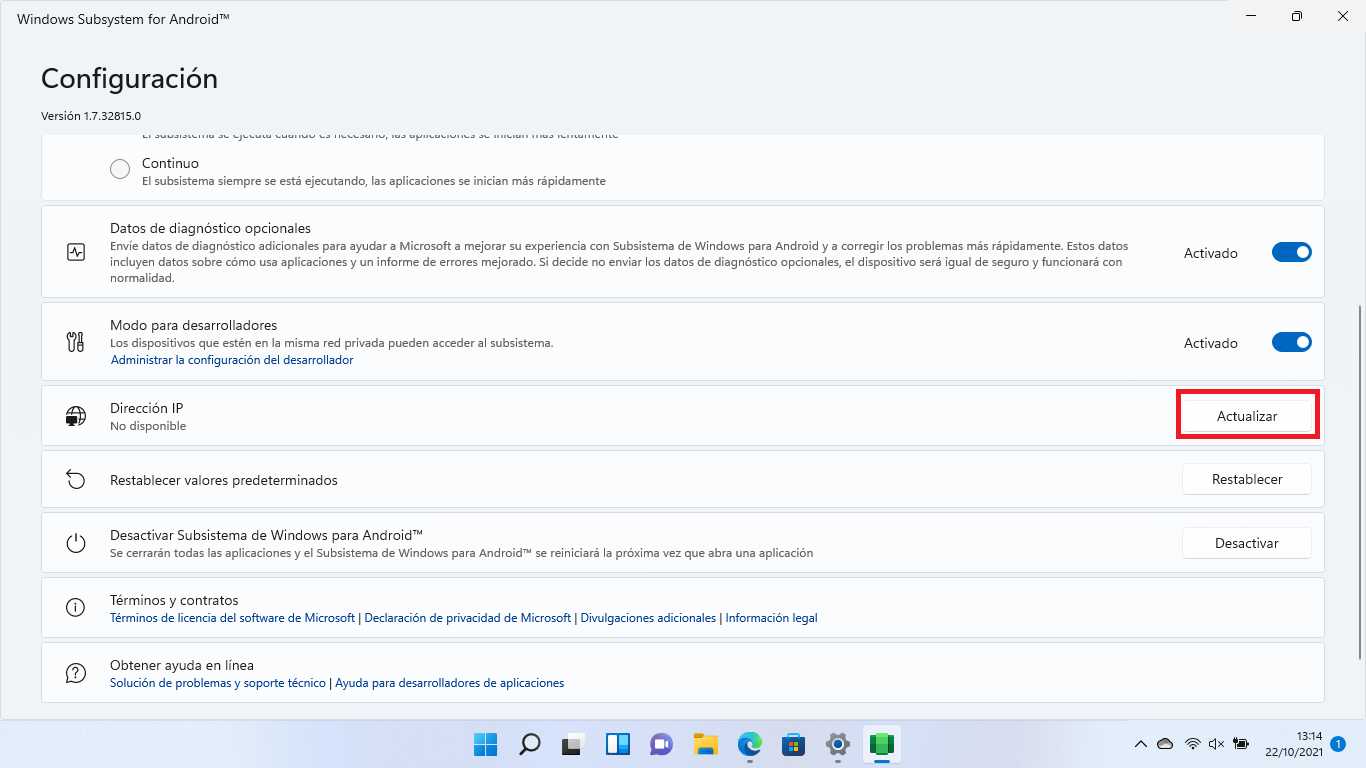This screenshot has height=768, width=1366.
Task: Click the Actualizar button for Dirección IP
Action: click(1247, 416)
